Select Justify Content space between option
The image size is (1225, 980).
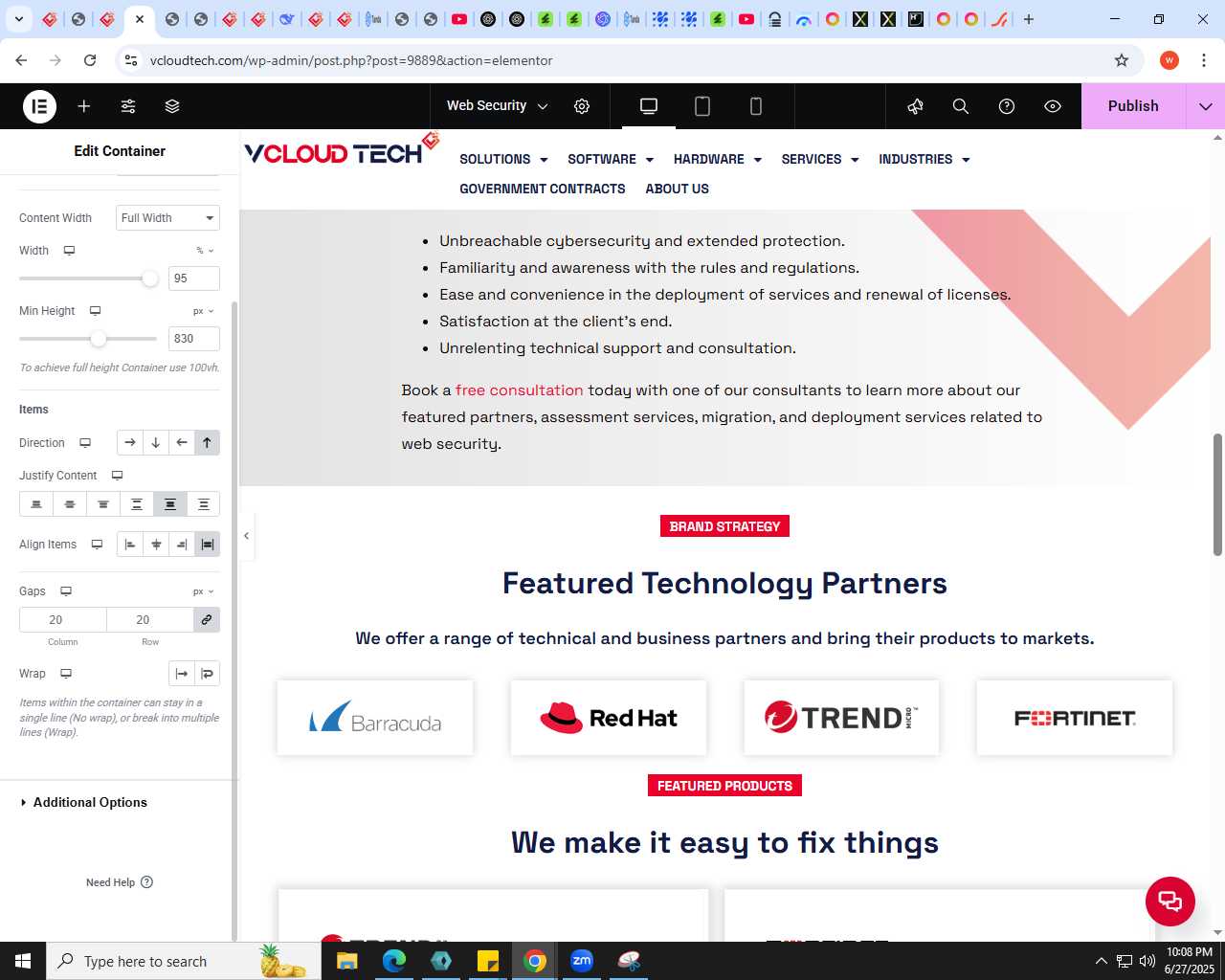coord(137,504)
